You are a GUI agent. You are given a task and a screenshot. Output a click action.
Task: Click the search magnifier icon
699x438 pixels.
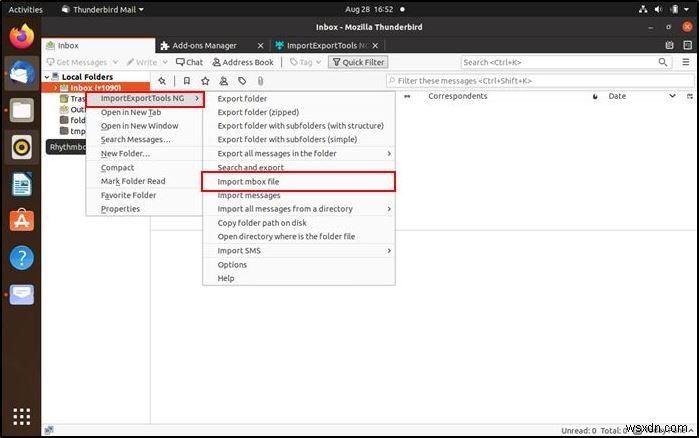point(663,62)
